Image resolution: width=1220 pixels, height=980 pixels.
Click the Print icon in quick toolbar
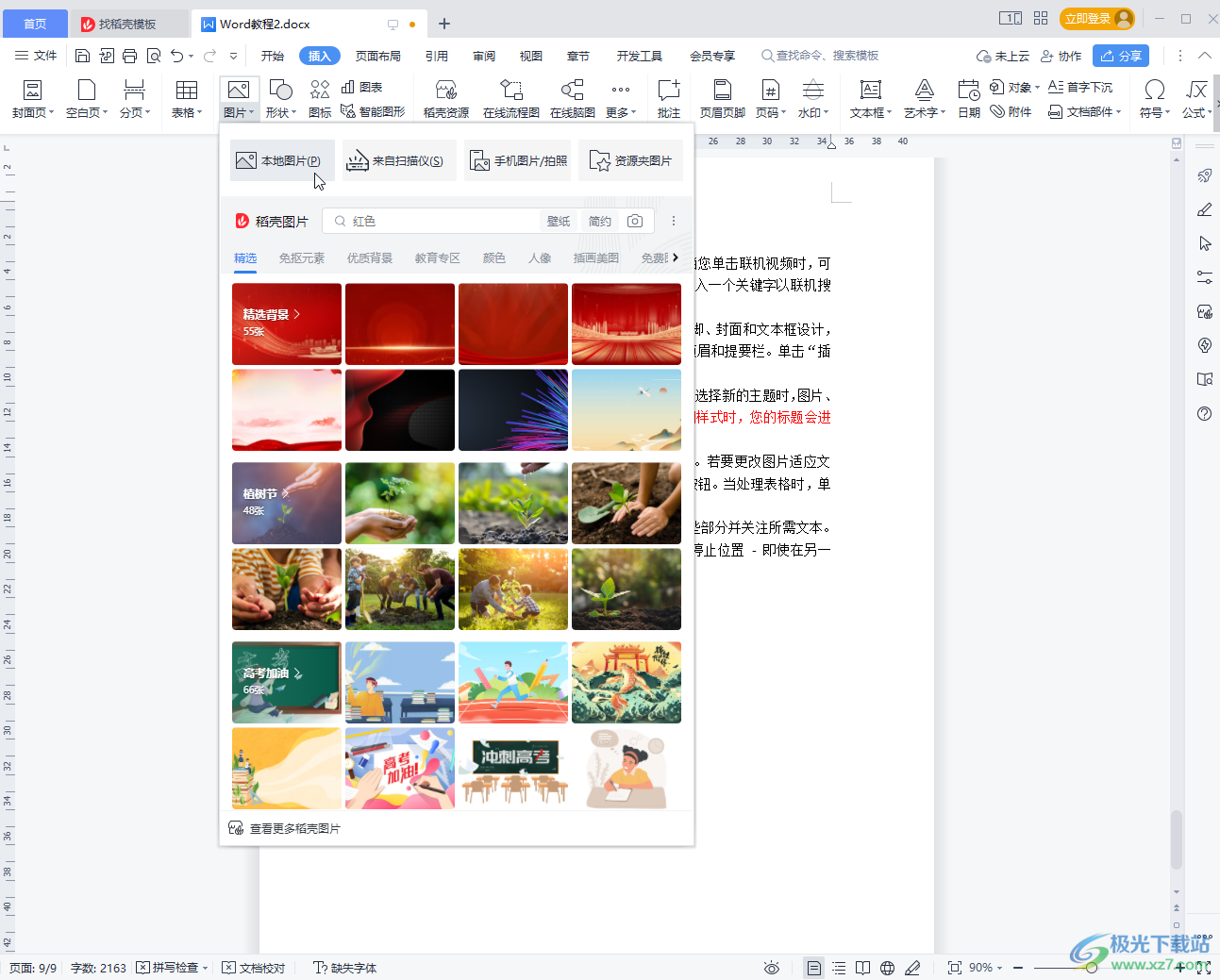tap(130, 56)
